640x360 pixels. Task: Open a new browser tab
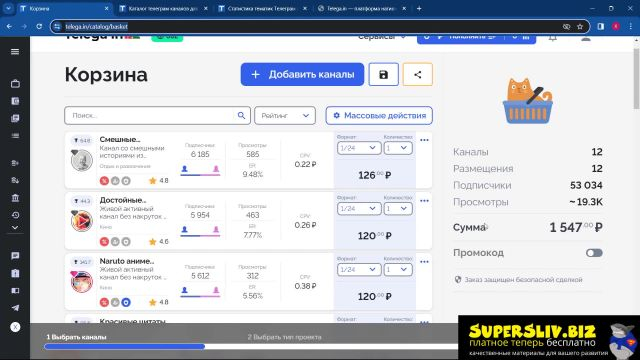(419, 8)
